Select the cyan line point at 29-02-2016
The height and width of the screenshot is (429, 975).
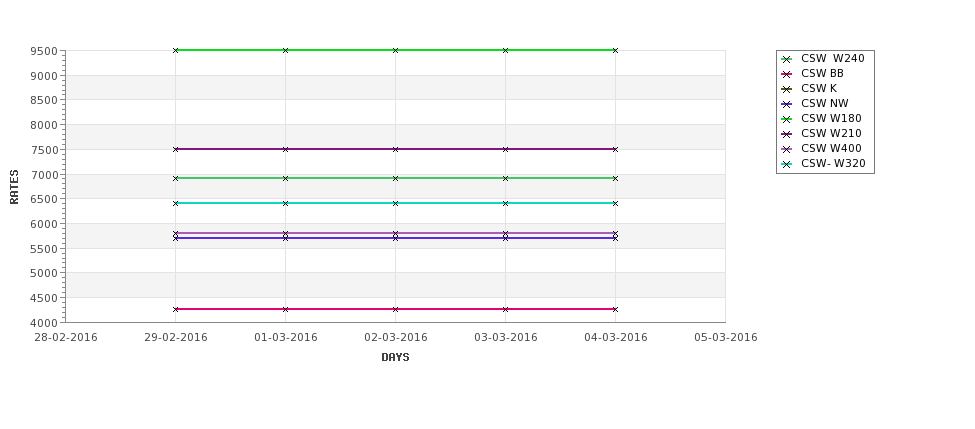175,203
